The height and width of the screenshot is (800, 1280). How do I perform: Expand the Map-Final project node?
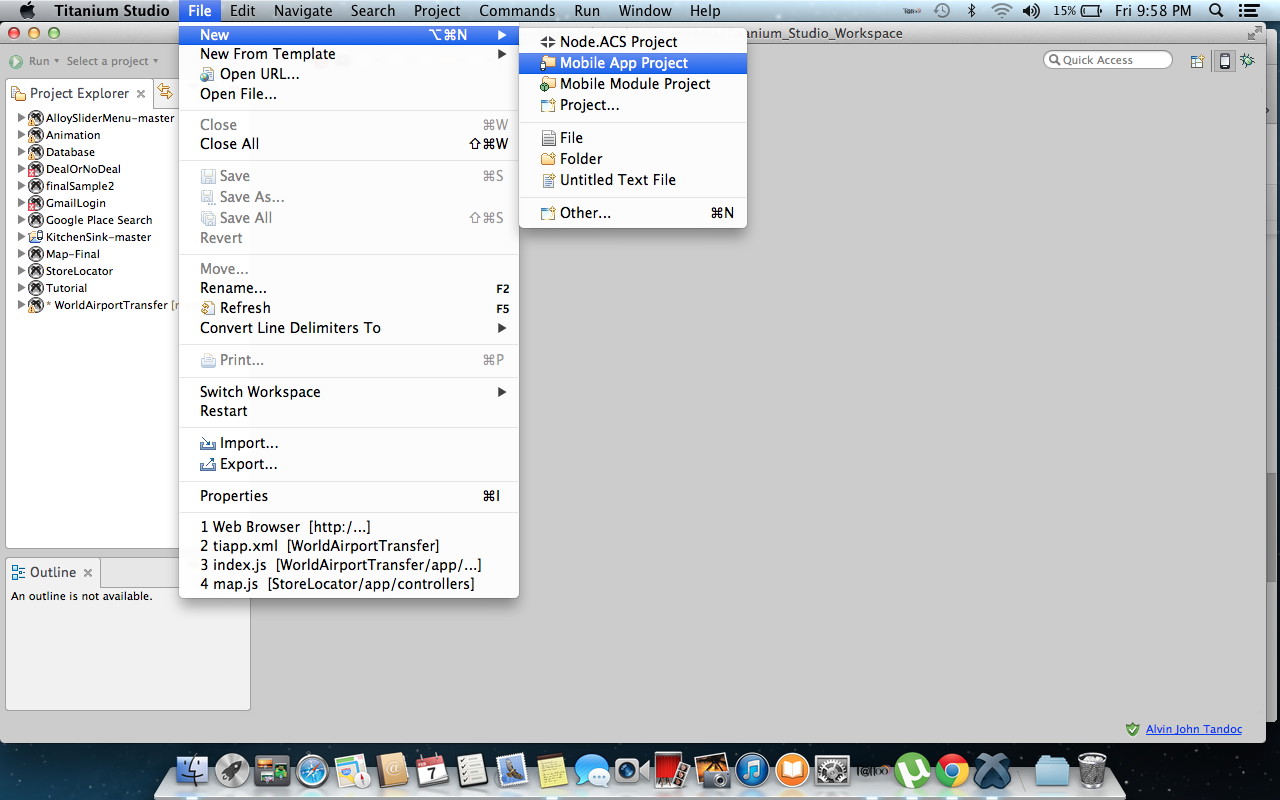tap(21, 254)
